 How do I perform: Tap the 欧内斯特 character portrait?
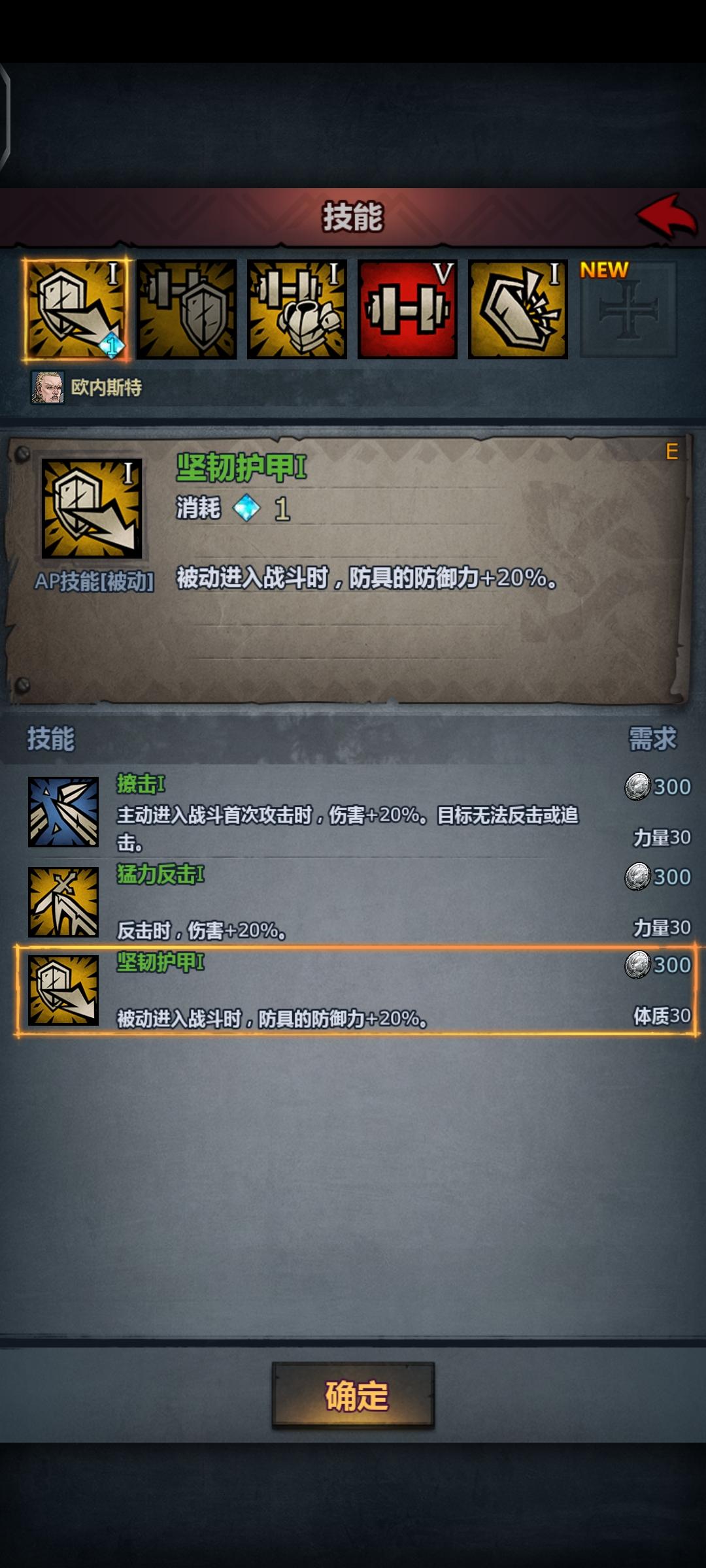48,387
